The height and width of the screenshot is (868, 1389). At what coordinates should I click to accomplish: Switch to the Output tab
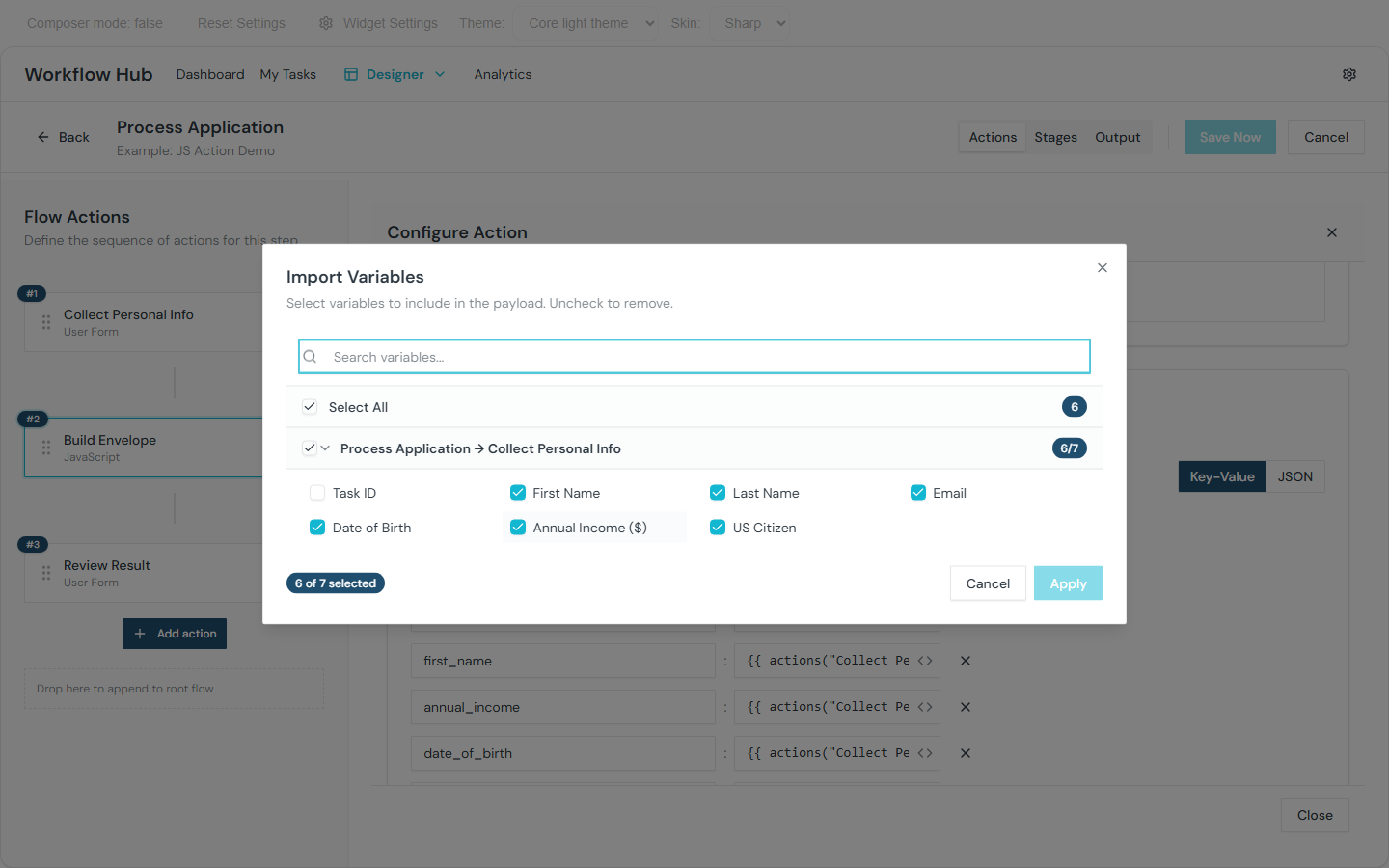1117,137
